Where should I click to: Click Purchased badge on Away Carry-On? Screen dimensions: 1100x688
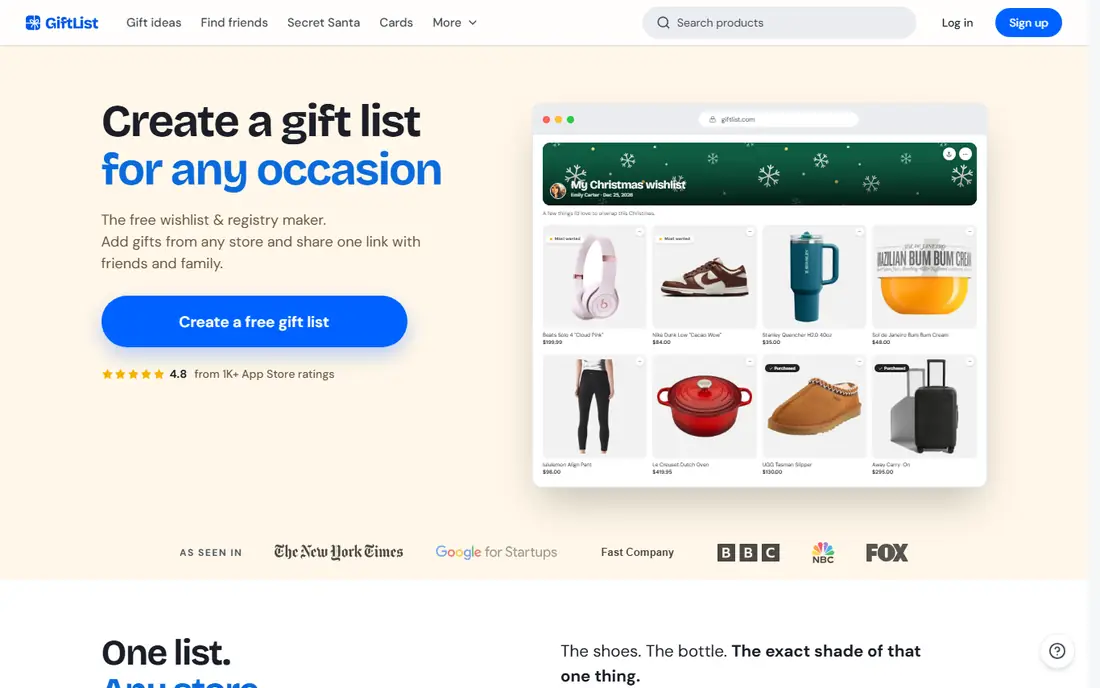click(x=892, y=367)
